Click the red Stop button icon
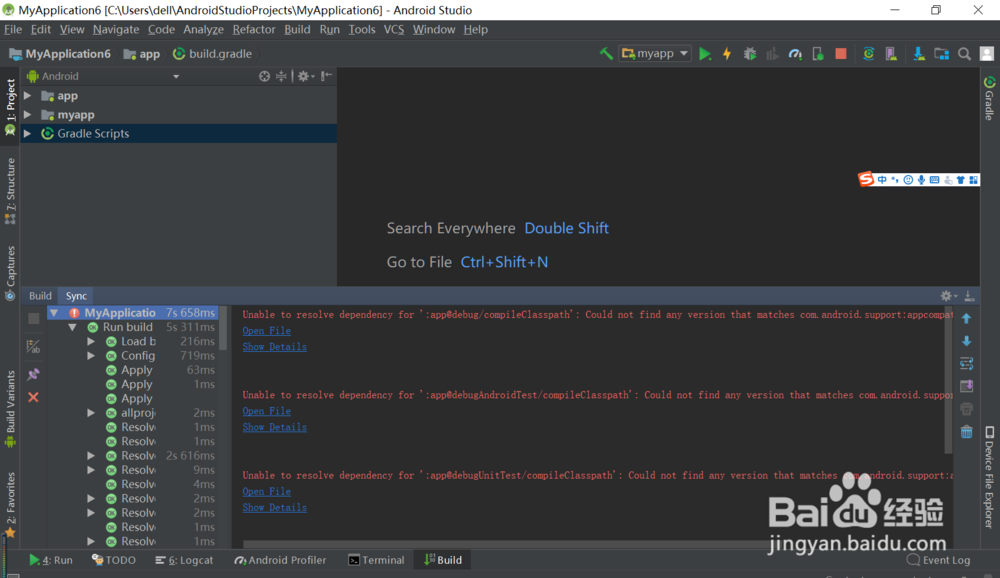1000x578 pixels. click(x=840, y=52)
